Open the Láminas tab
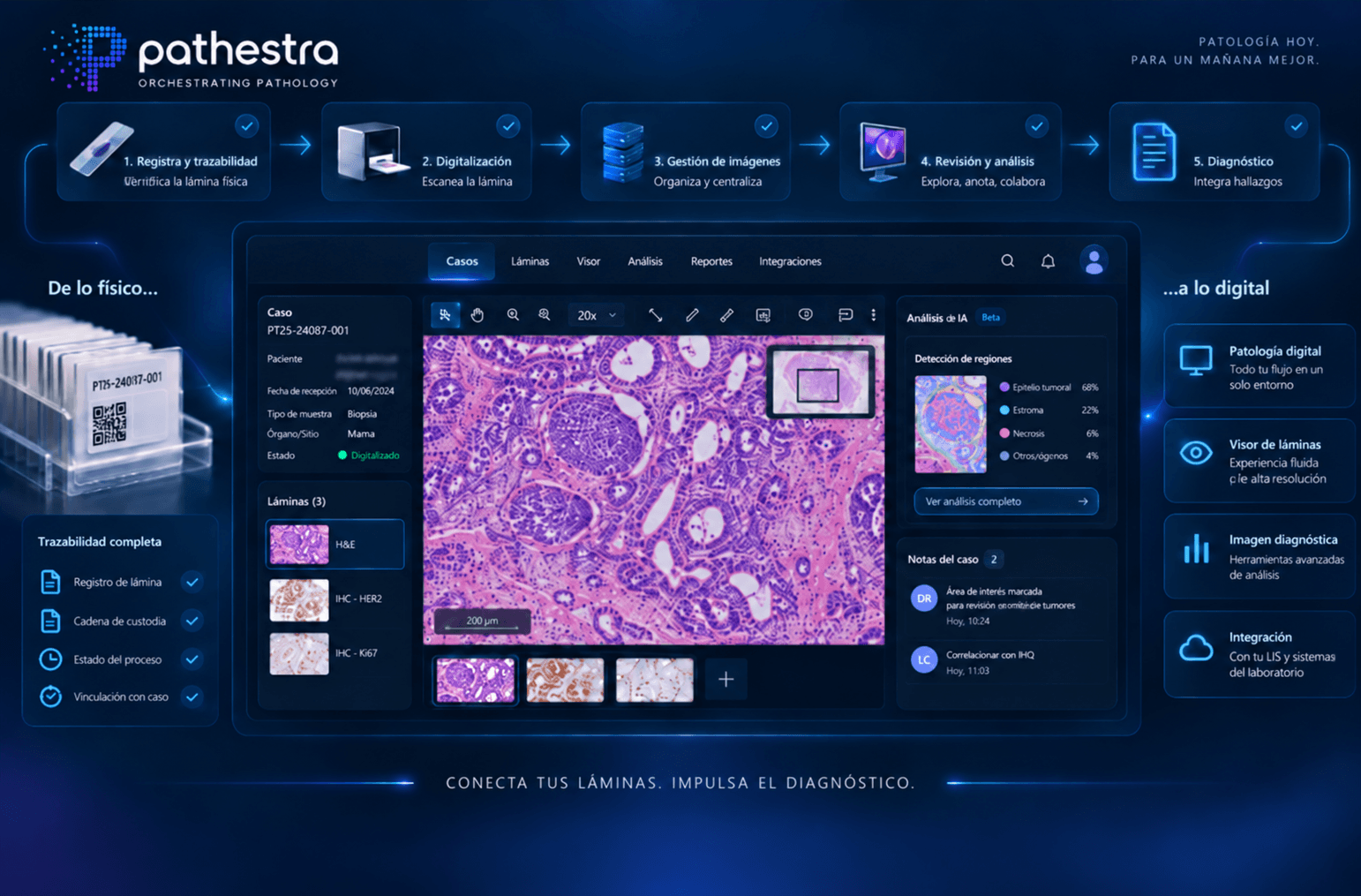This screenshot has height=896, width=1361. pos(530,261)
